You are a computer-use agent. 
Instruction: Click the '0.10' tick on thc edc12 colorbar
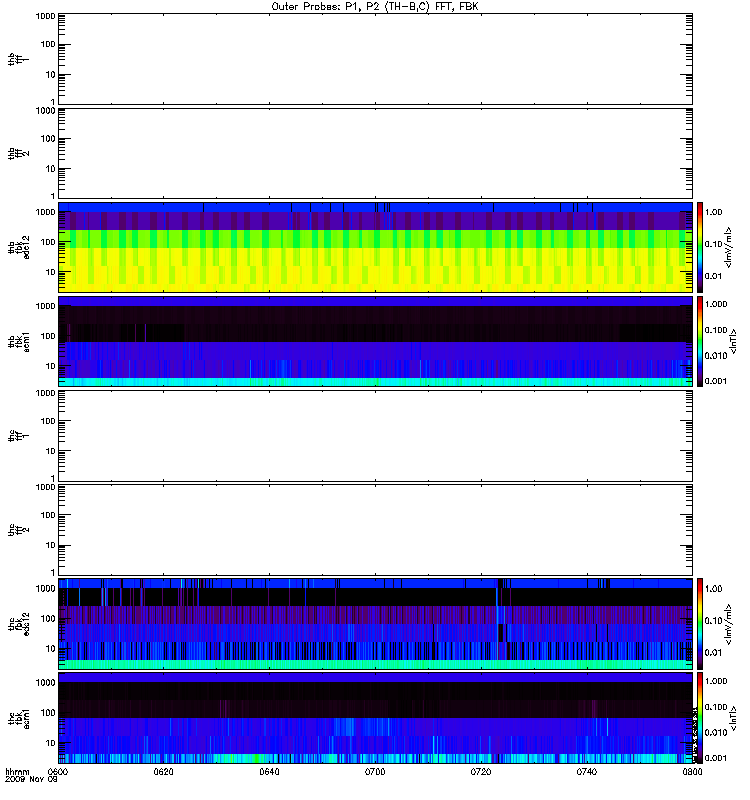coord(713,621)
